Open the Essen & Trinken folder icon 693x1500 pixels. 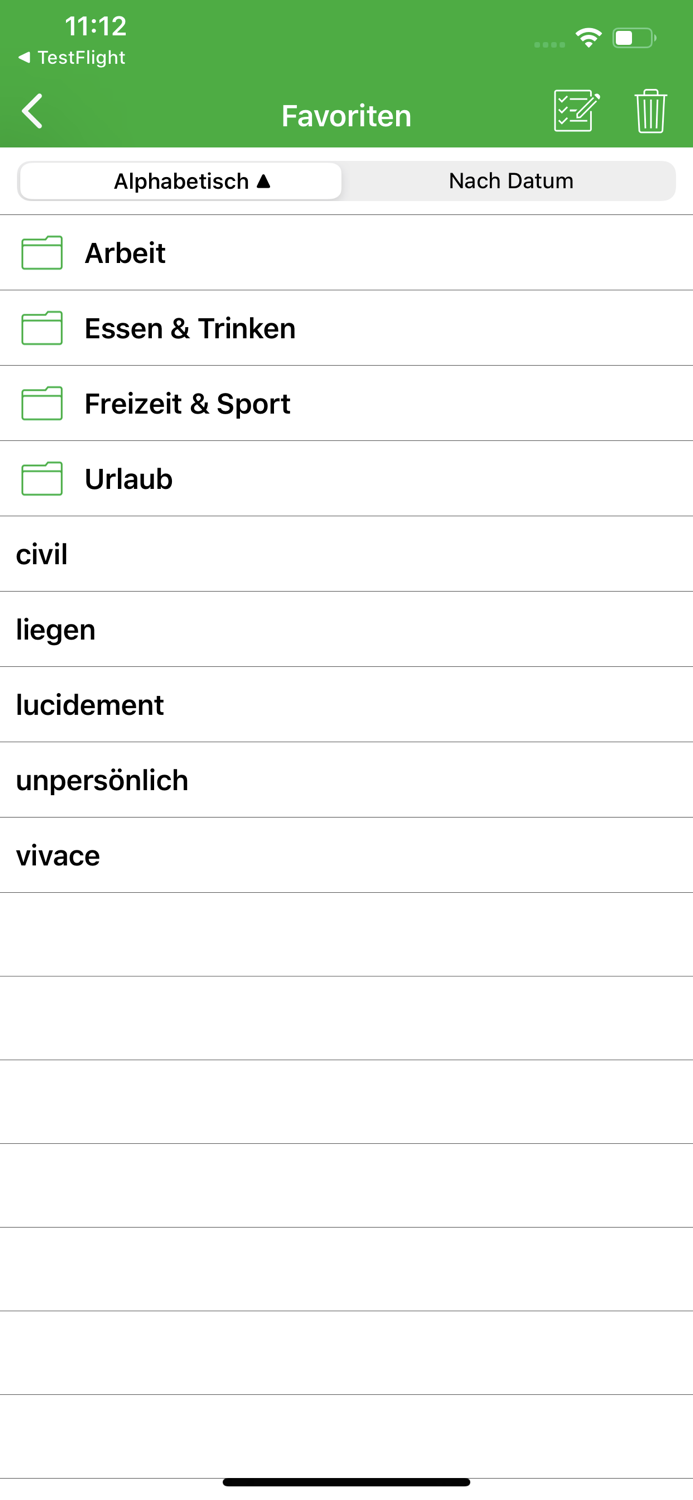point(41,328)
